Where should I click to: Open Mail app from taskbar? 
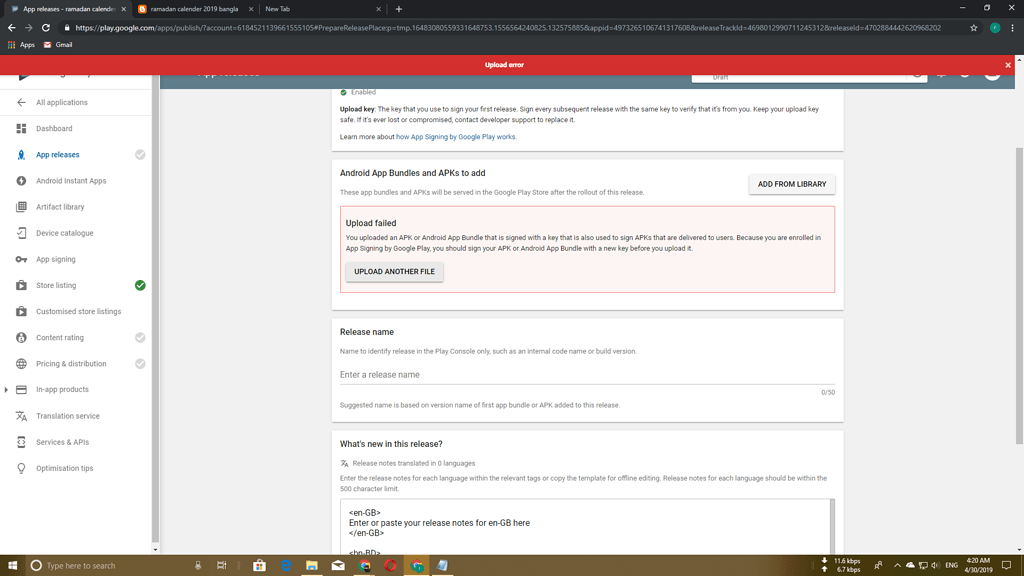338,566
